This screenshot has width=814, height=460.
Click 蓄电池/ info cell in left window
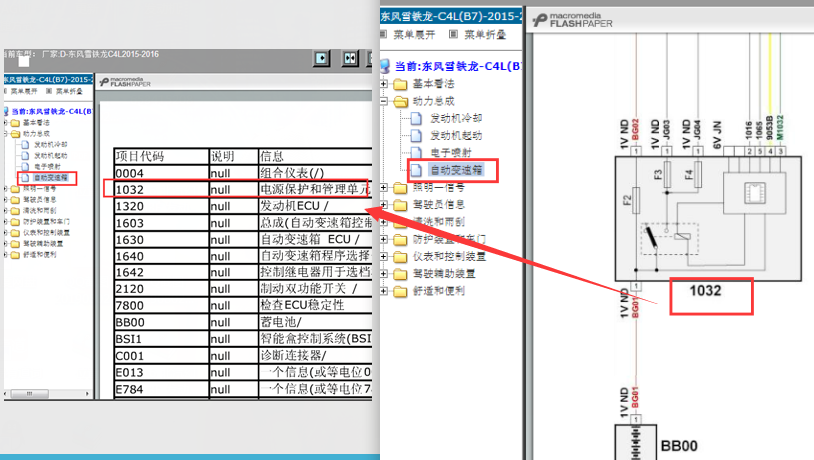315,322
